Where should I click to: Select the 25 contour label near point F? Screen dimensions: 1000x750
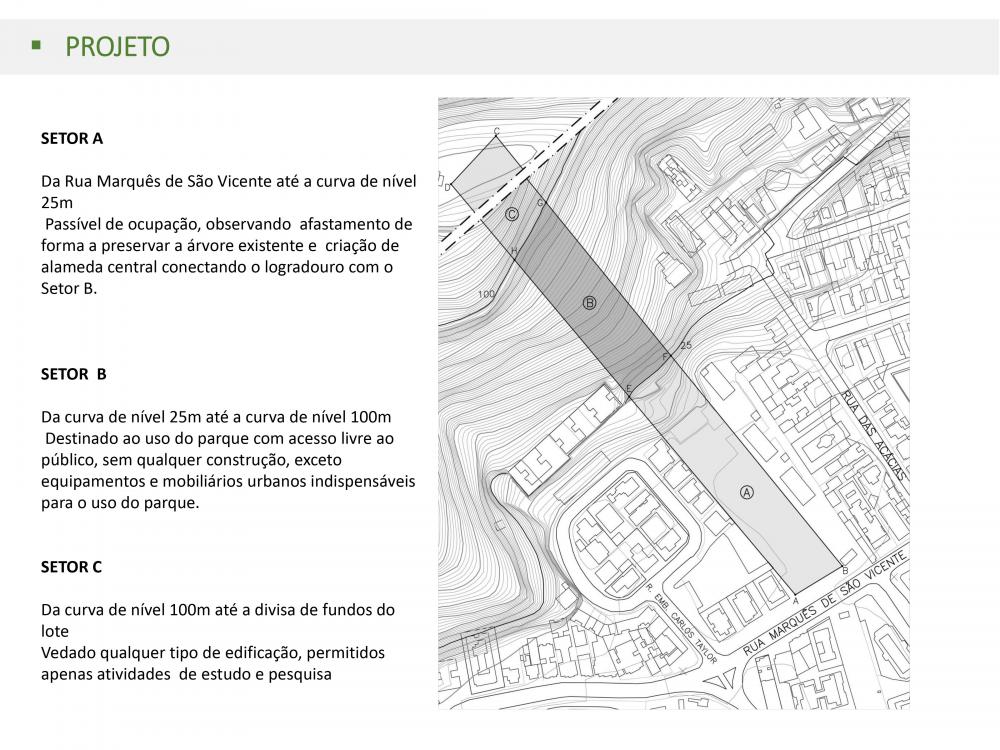click(685, 346)
